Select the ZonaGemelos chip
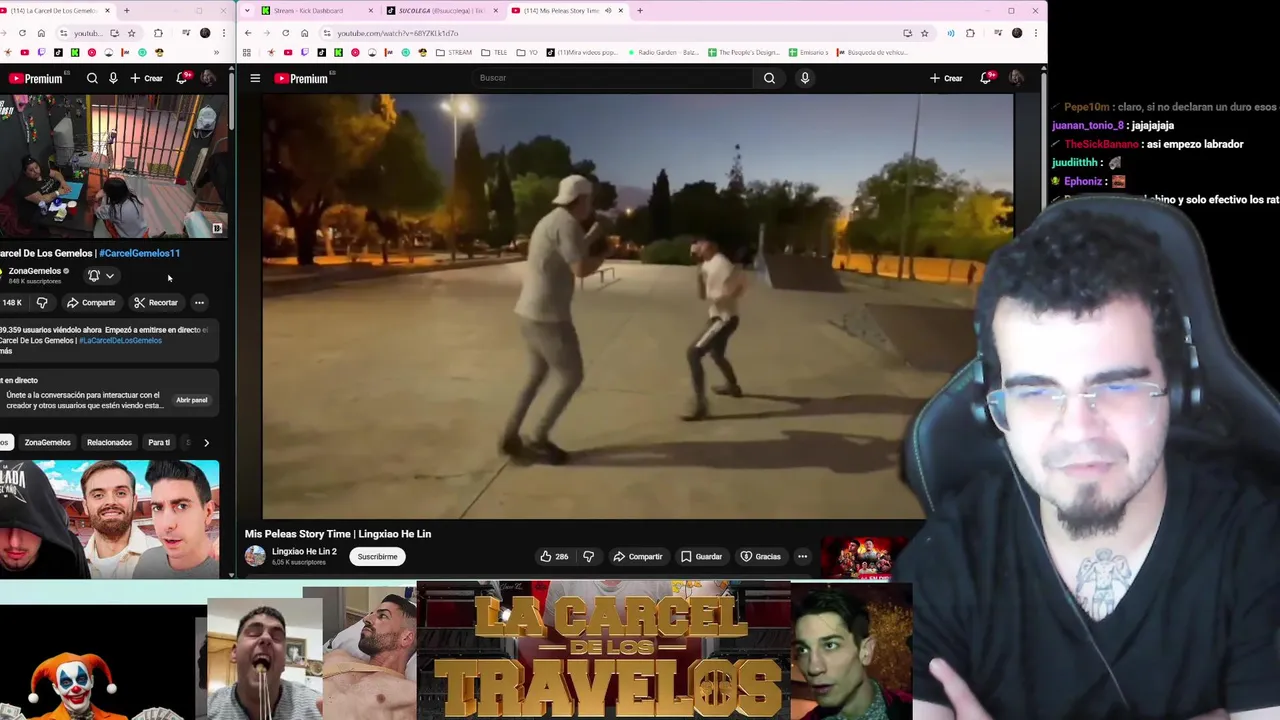Screen dimensions: 1280x720 click(x=48, y=442)
